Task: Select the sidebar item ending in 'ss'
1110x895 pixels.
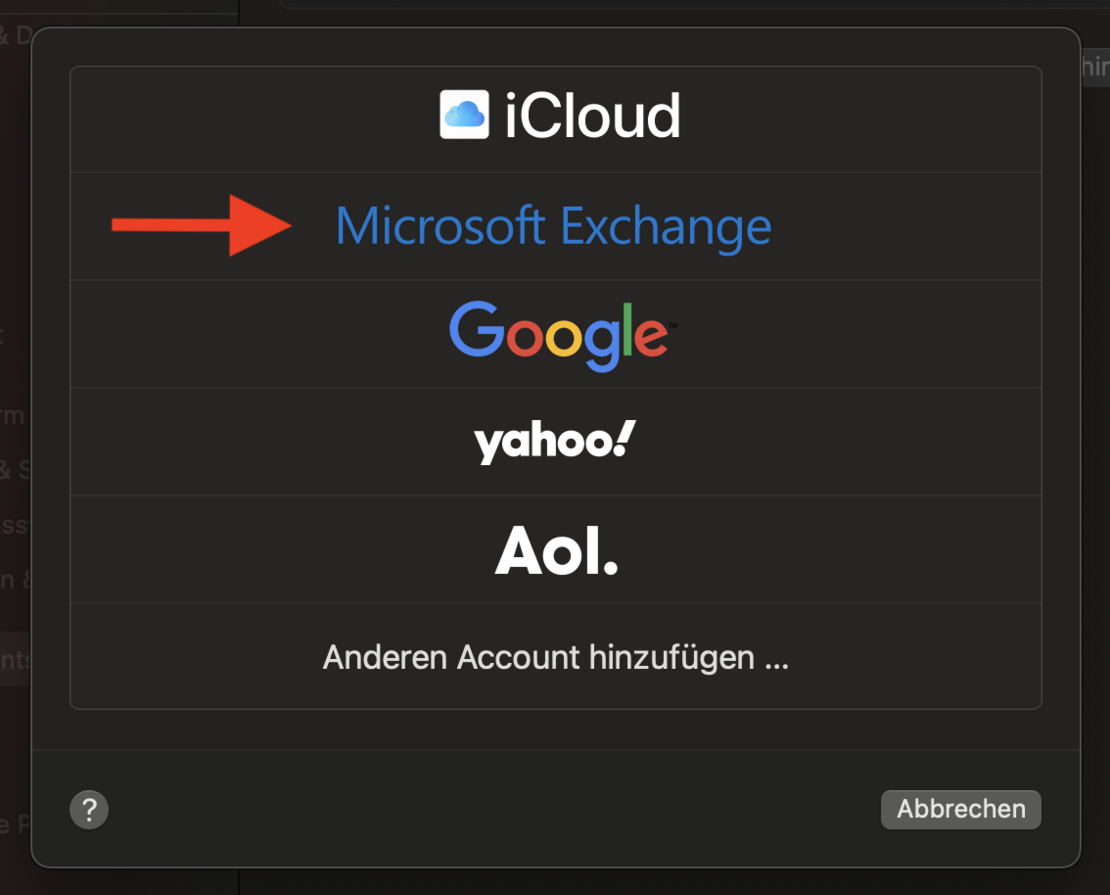Action: 14,525
